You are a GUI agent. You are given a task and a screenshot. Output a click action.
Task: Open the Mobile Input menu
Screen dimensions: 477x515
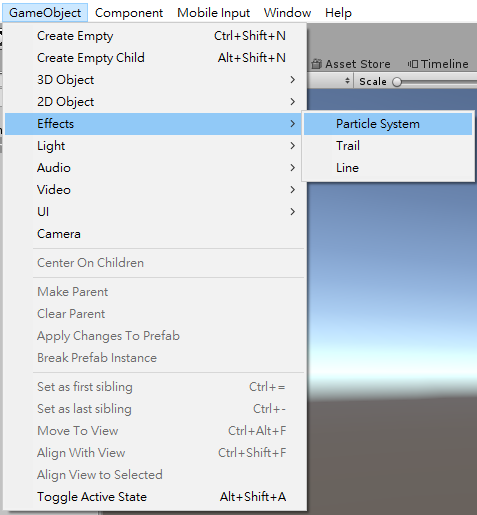pyautogui.click(x=213, y=13)
